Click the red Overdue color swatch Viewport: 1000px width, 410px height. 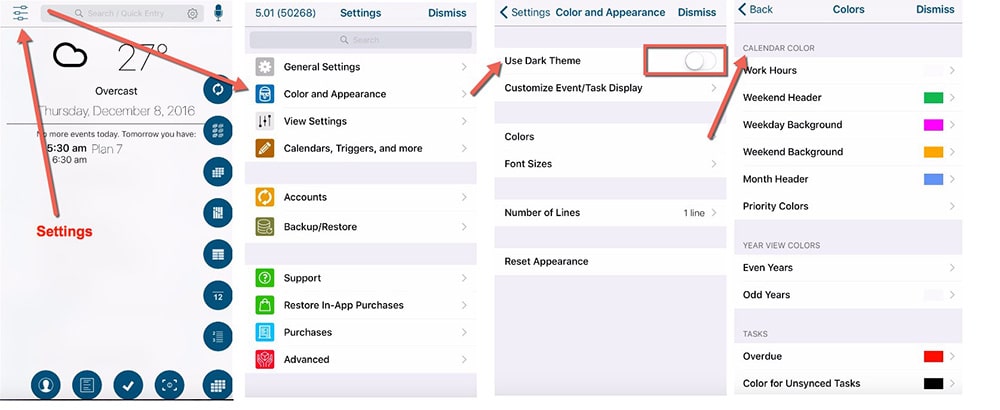point(933,357)
